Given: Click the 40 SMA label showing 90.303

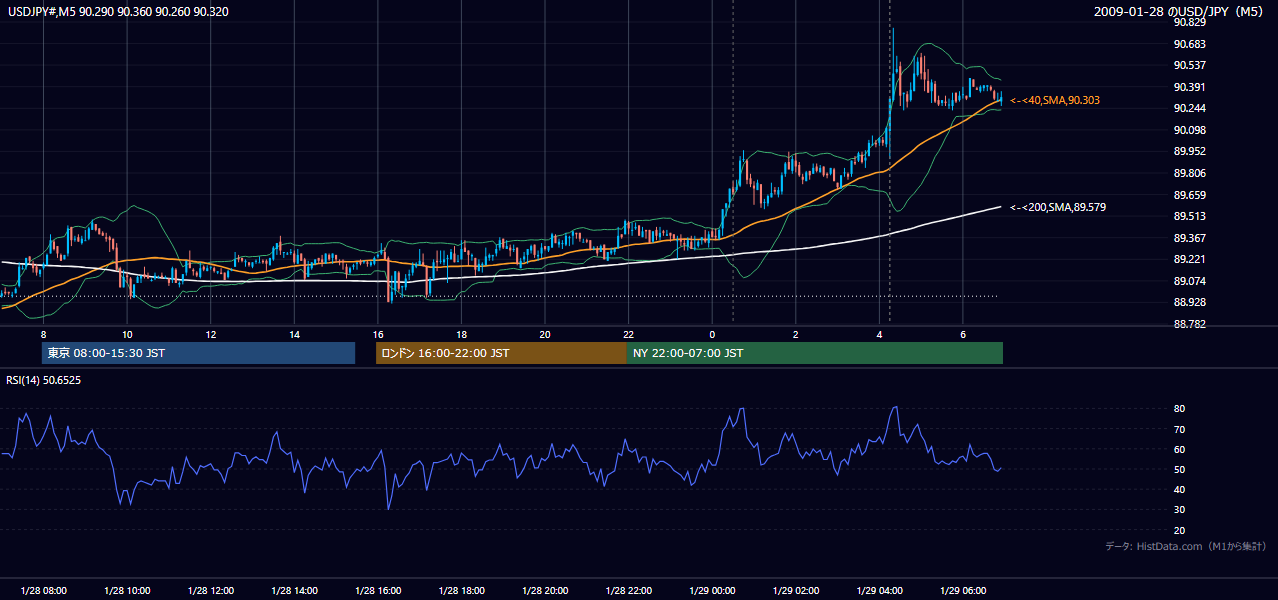Looking at the screenshot, I should pyautogui.click(x=1055, y=100).
